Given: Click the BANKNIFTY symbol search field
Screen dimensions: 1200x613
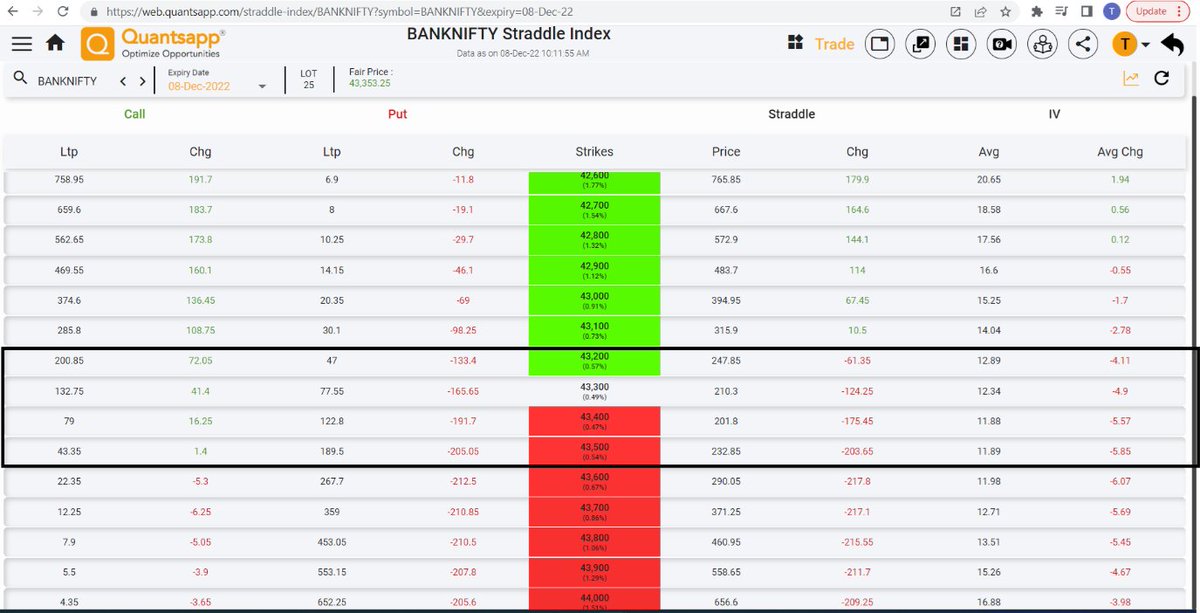Looking at the screenshot, I should [x=67, y=81].
